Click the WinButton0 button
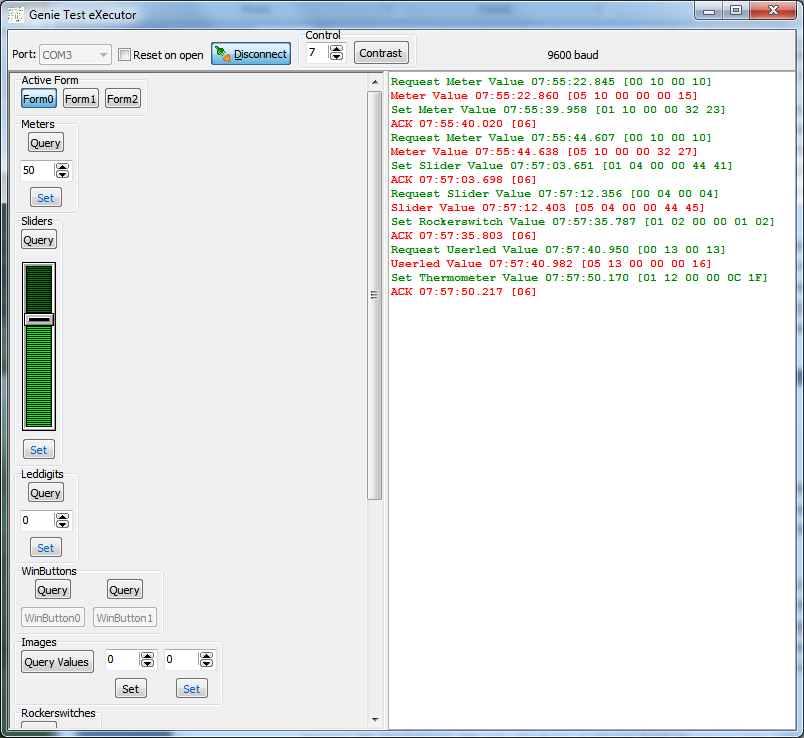The height and width of the screenshot is (738, 804). pyautogui.click(x=53, y=618)
